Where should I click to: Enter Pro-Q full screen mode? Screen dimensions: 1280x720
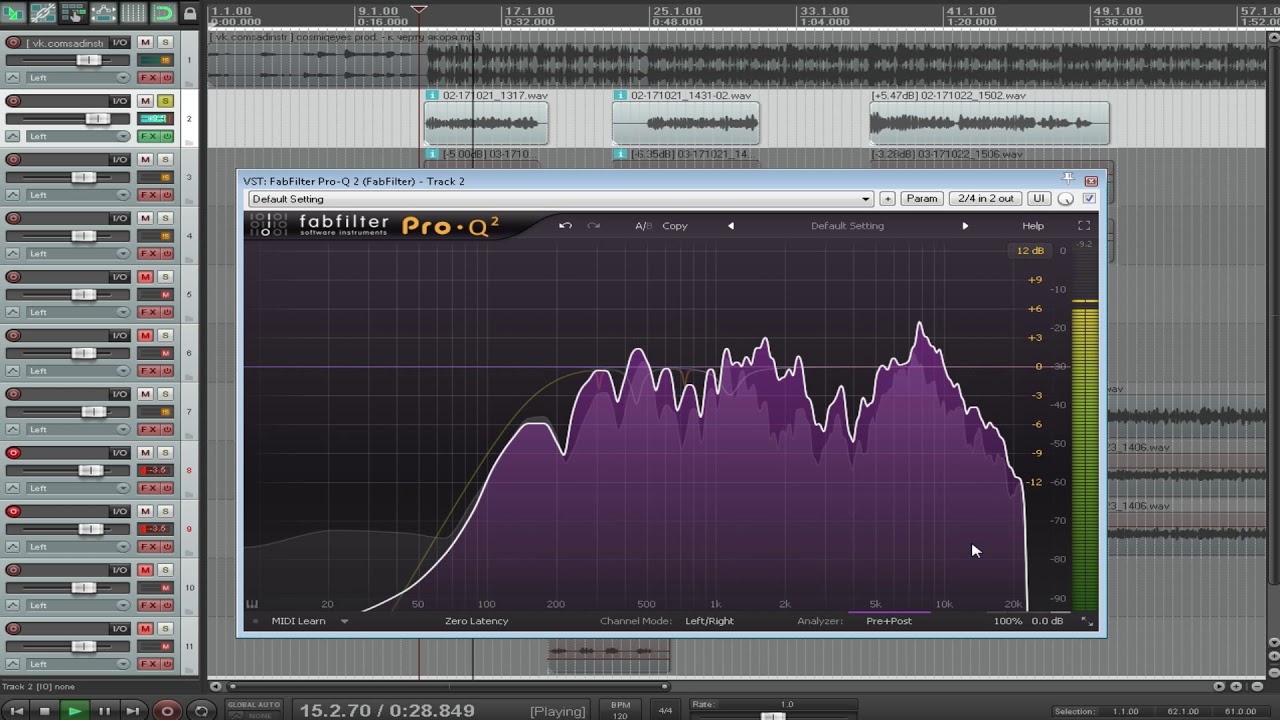coord(1084,226)
